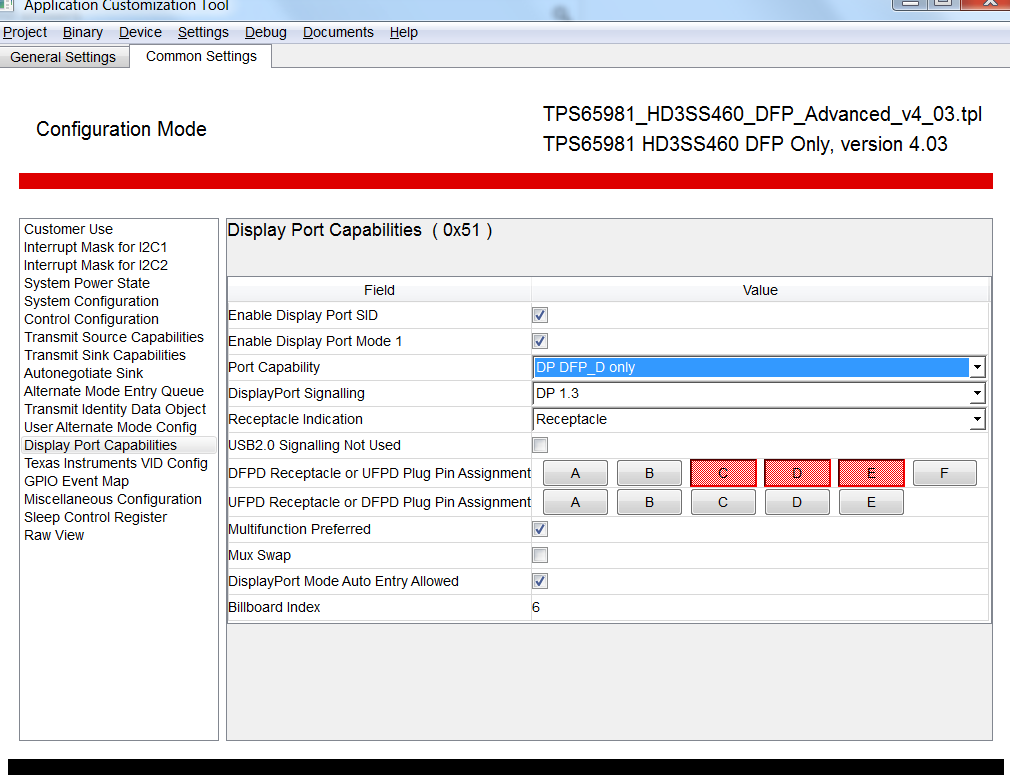Select Texas Instruments VID Config
This screenshot has height=776, width=1010.
pyautogui.click(x=116, y=464)
